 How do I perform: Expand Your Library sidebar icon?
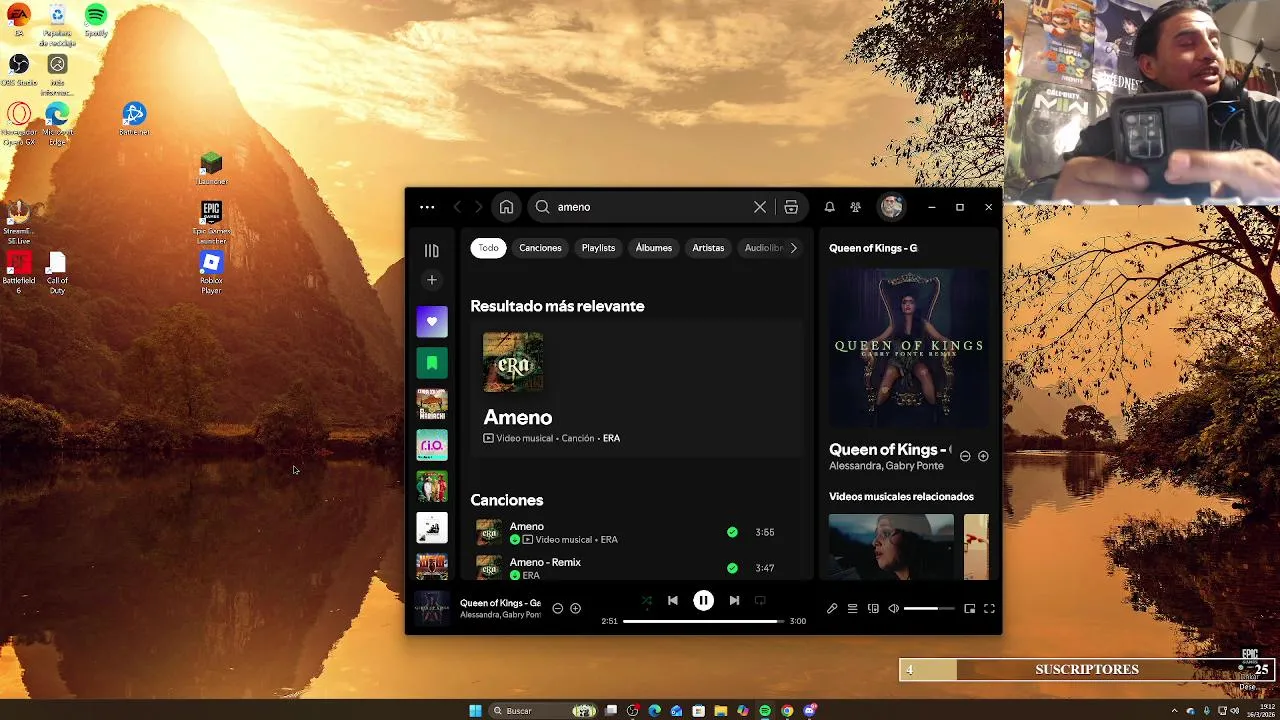(x=432, y=251)
